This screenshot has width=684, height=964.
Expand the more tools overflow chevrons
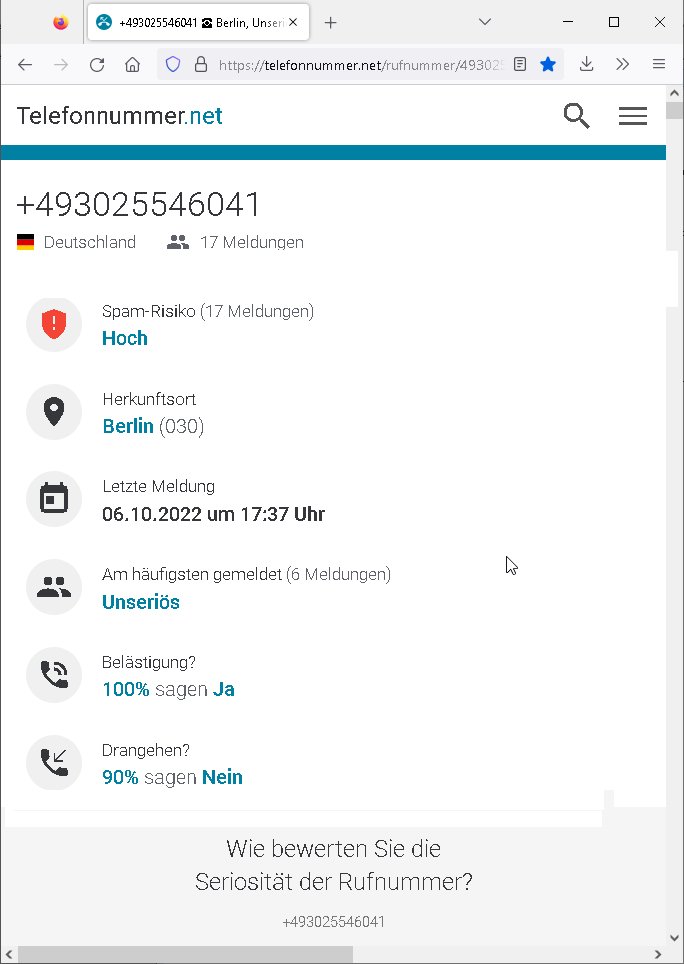point(623,65)
